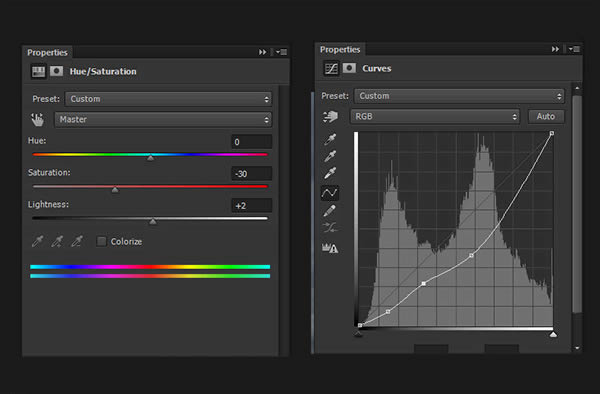This screenshot has height=394, width=600.
Task: Click the Curves panel scroll down arrow
Action: tap(577, 348)
